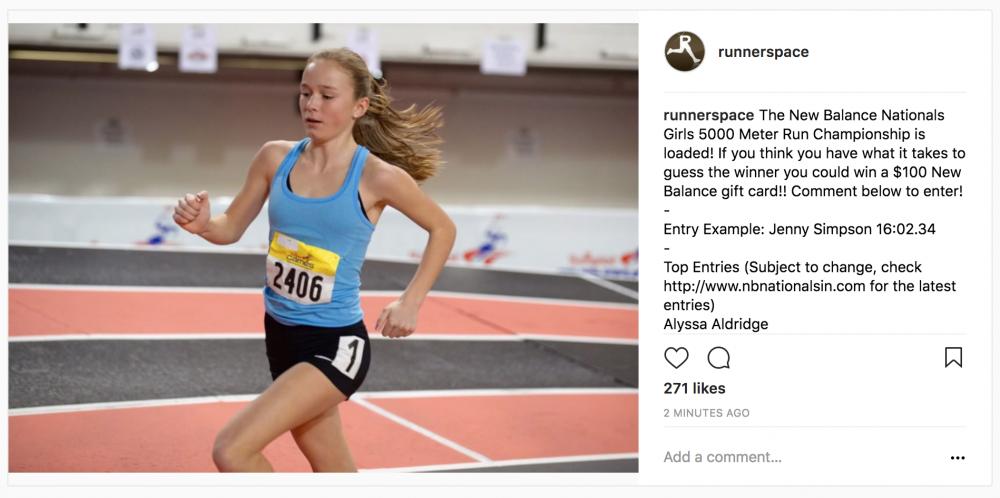Click the Entry Example Jenny Simpson line

click(799, 230)
